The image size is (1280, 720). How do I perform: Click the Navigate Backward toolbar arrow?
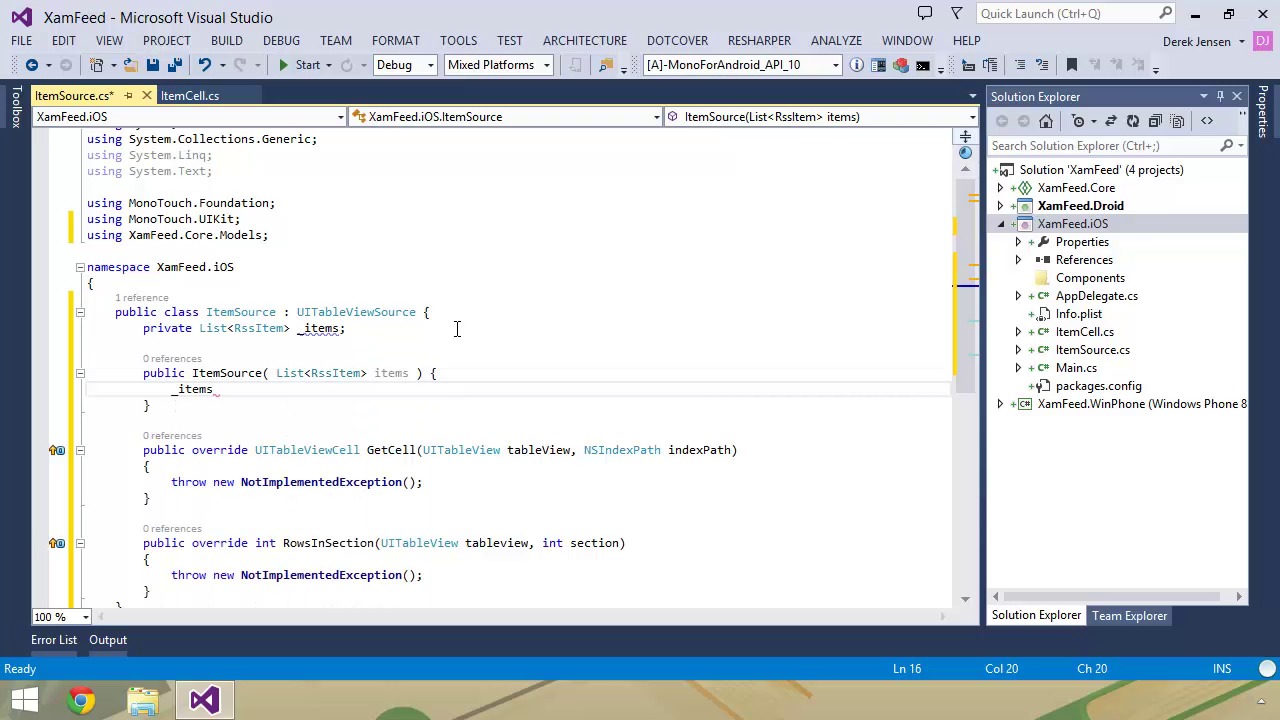(x=31, y=65)
